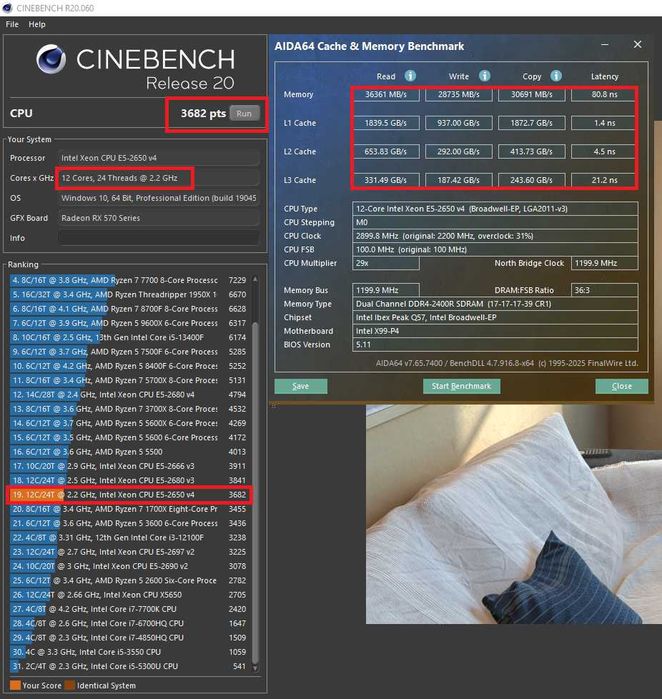Select ranking row Core i7-6700HQ
The height and width of the screenshot is (699, 662).
tap(128, 623)
